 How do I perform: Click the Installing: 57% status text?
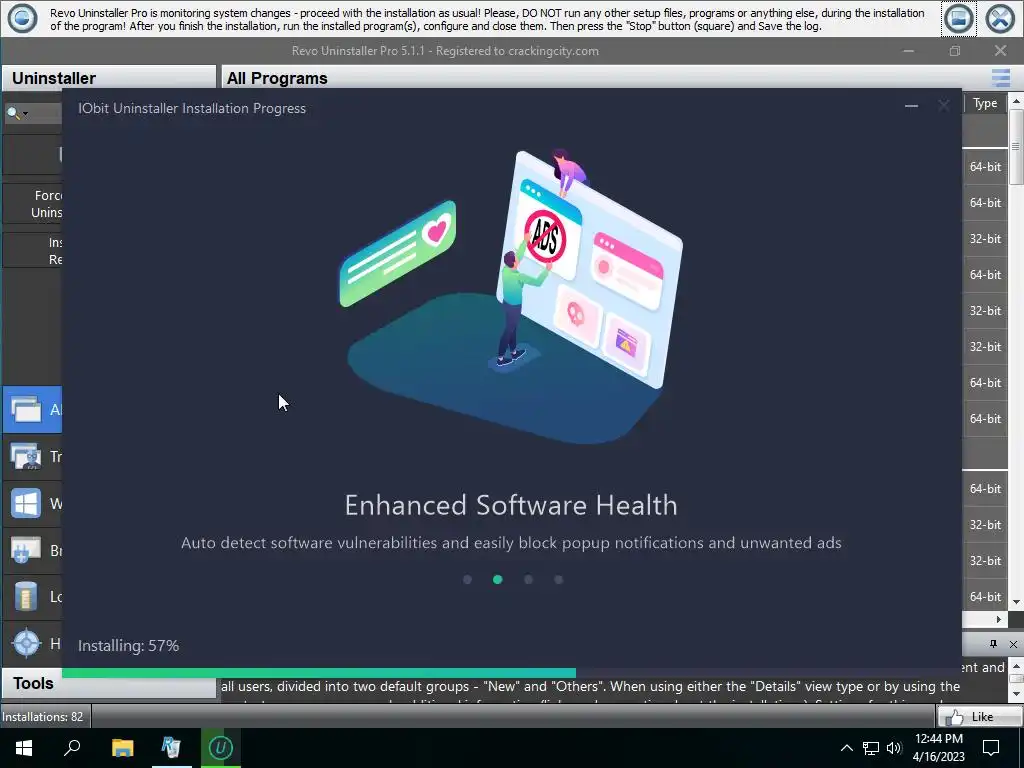129,645
